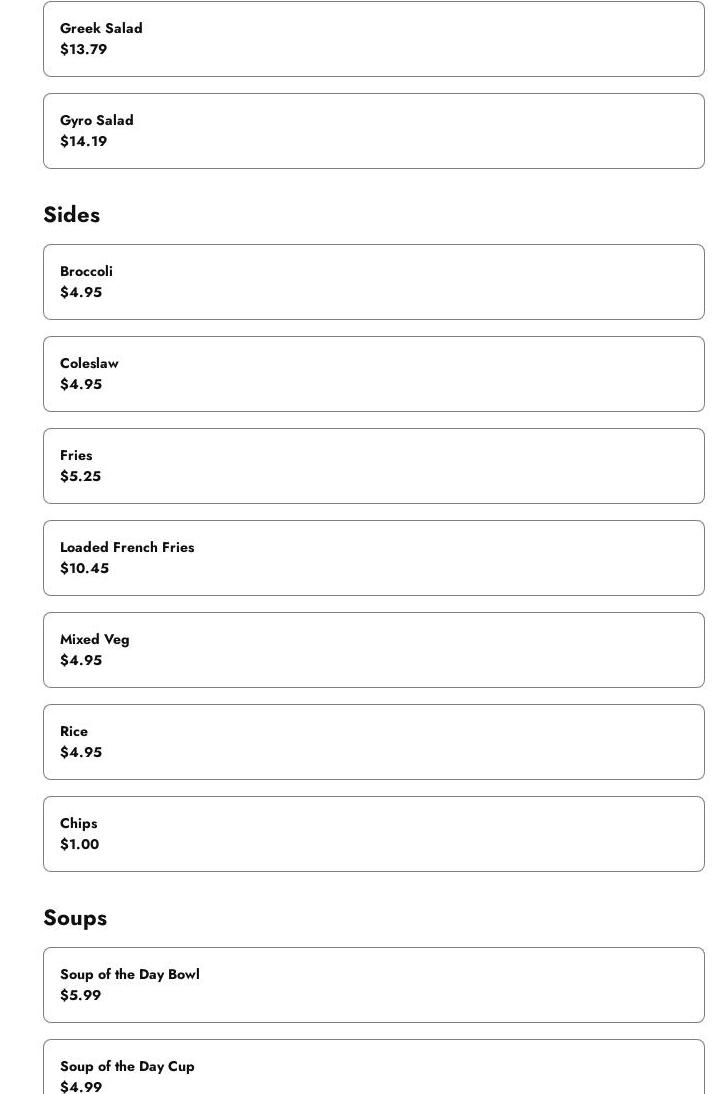The width and height of the screenshot is (728, 1094).
Task: Click the Sides section heading
Action: pos(72,215)
